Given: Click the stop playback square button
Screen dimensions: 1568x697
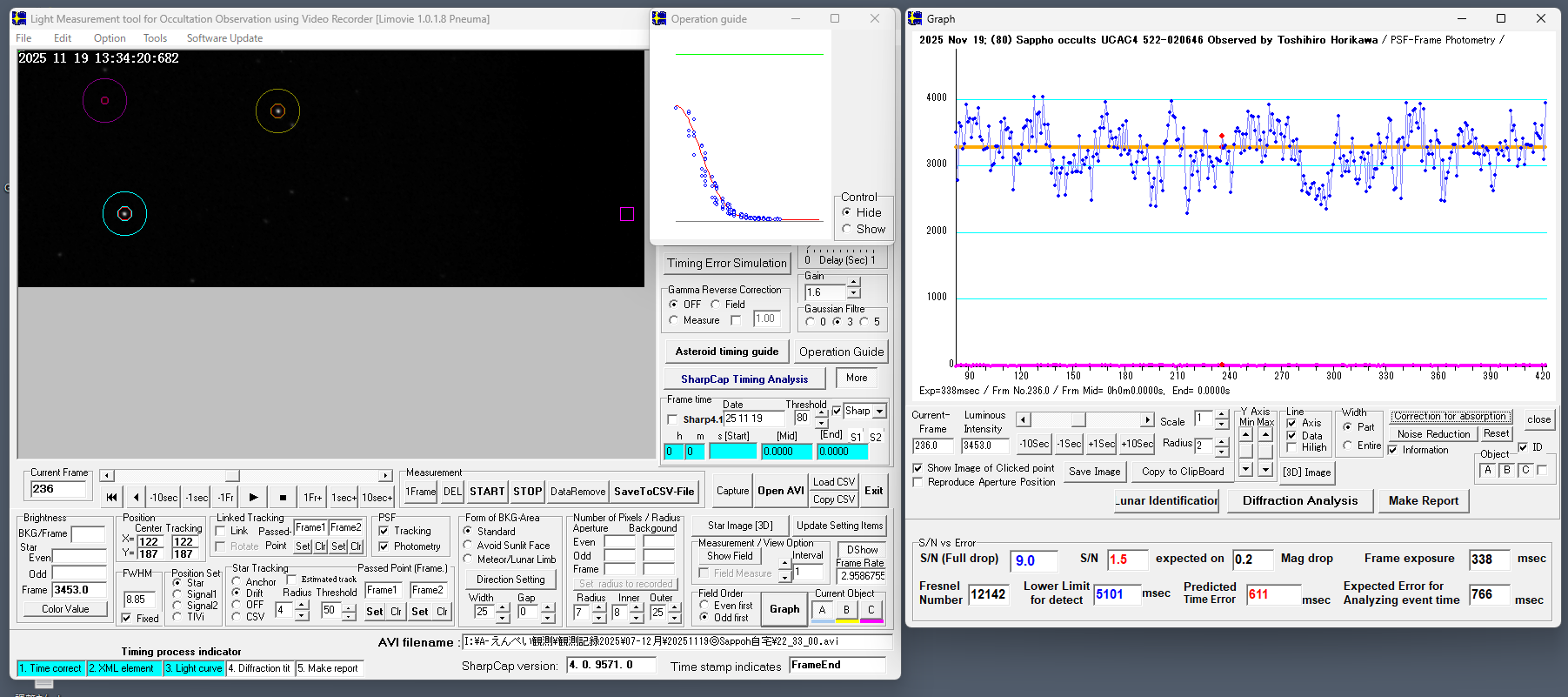Looking at the screenshot, I should pos(283,497).
